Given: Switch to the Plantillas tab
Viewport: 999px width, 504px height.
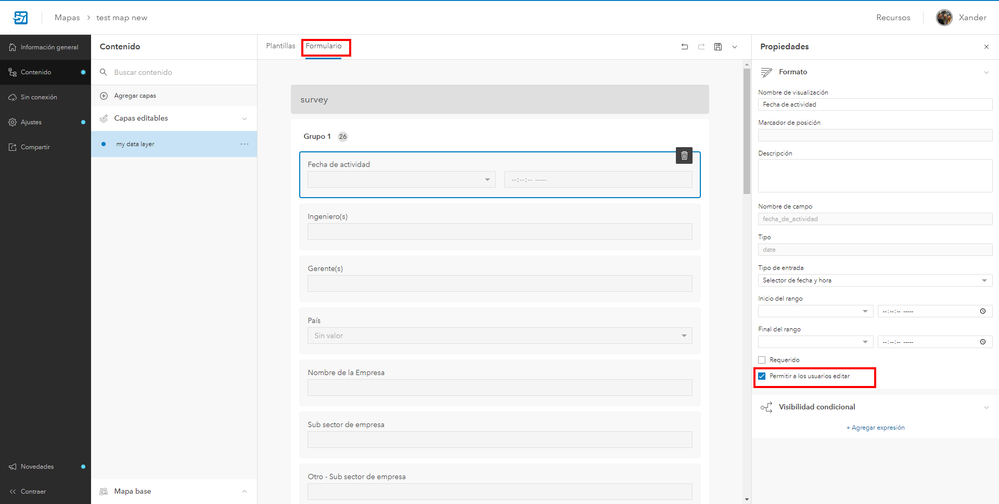Looking at the screenshot, I should coord(280,47).
